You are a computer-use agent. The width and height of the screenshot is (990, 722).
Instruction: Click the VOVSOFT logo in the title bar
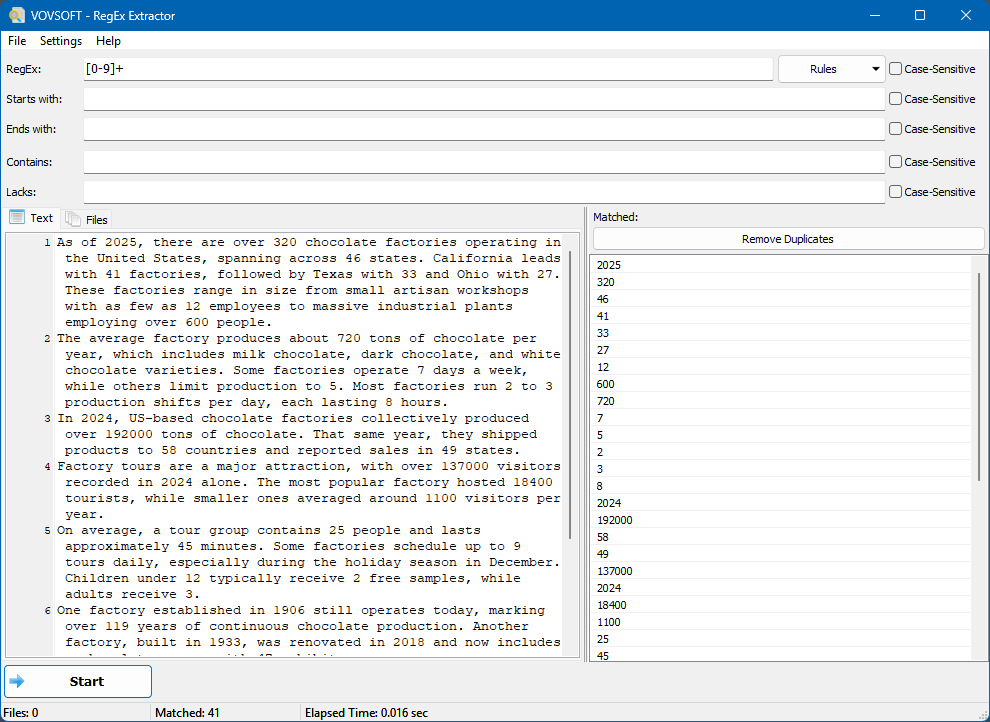point(16,14)
